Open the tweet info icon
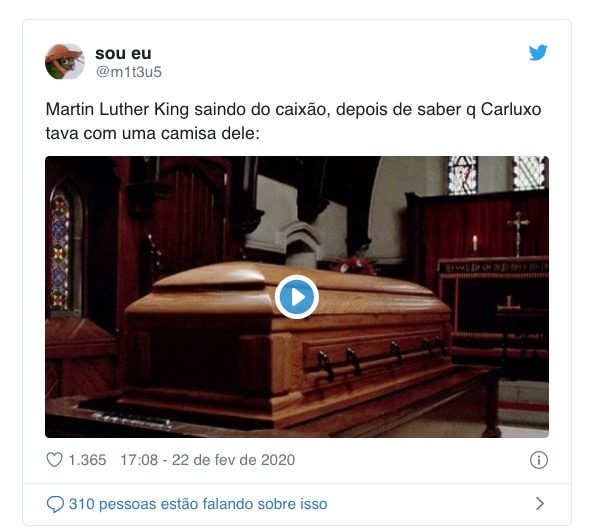The height and width of the screenshot is (530, 604). (x=539, y=460)
